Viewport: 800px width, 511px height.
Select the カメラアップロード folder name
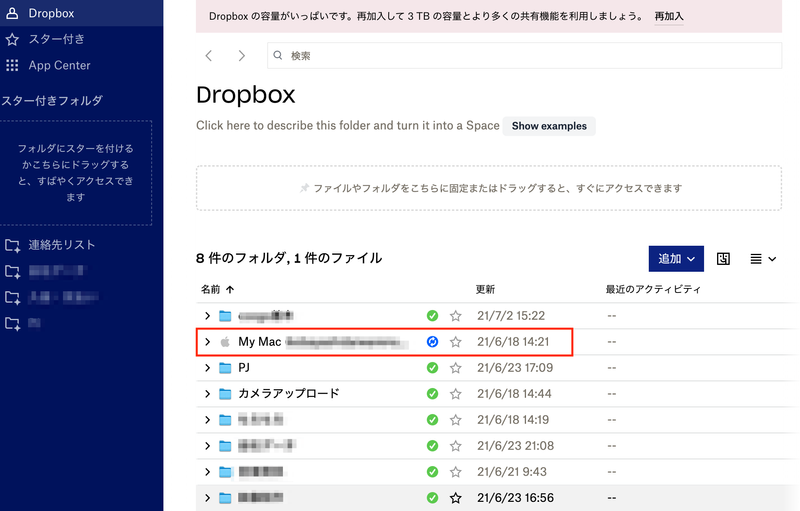tap(289, 394)
